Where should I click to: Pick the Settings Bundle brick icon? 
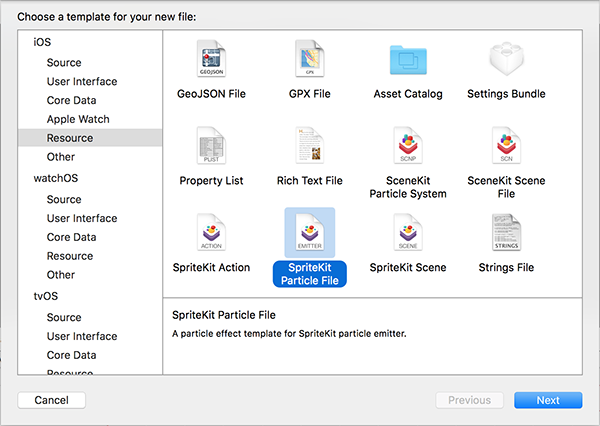click(x=506, y=59)
